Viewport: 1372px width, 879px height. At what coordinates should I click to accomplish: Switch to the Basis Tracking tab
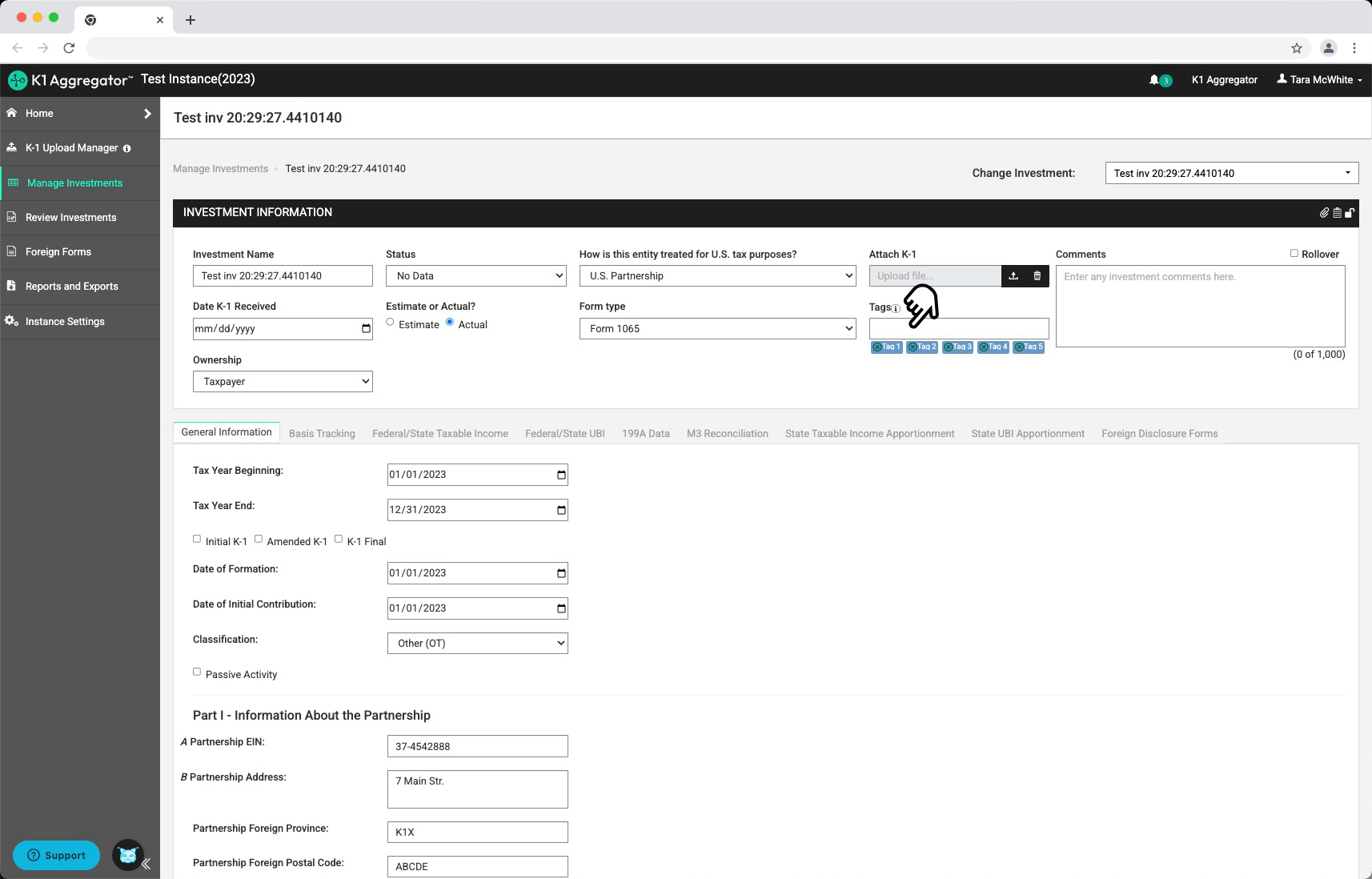[322, 434]
